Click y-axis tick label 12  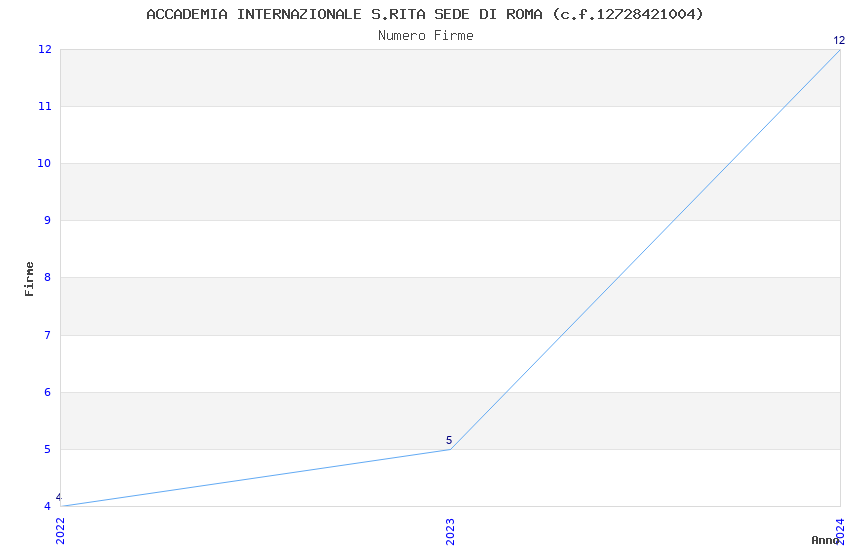click(44, 49)
